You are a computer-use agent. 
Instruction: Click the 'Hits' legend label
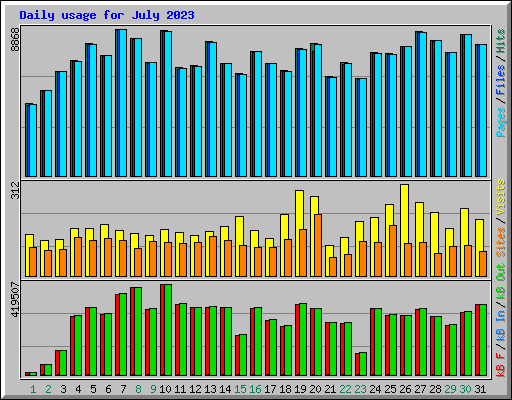coord(500,41)
